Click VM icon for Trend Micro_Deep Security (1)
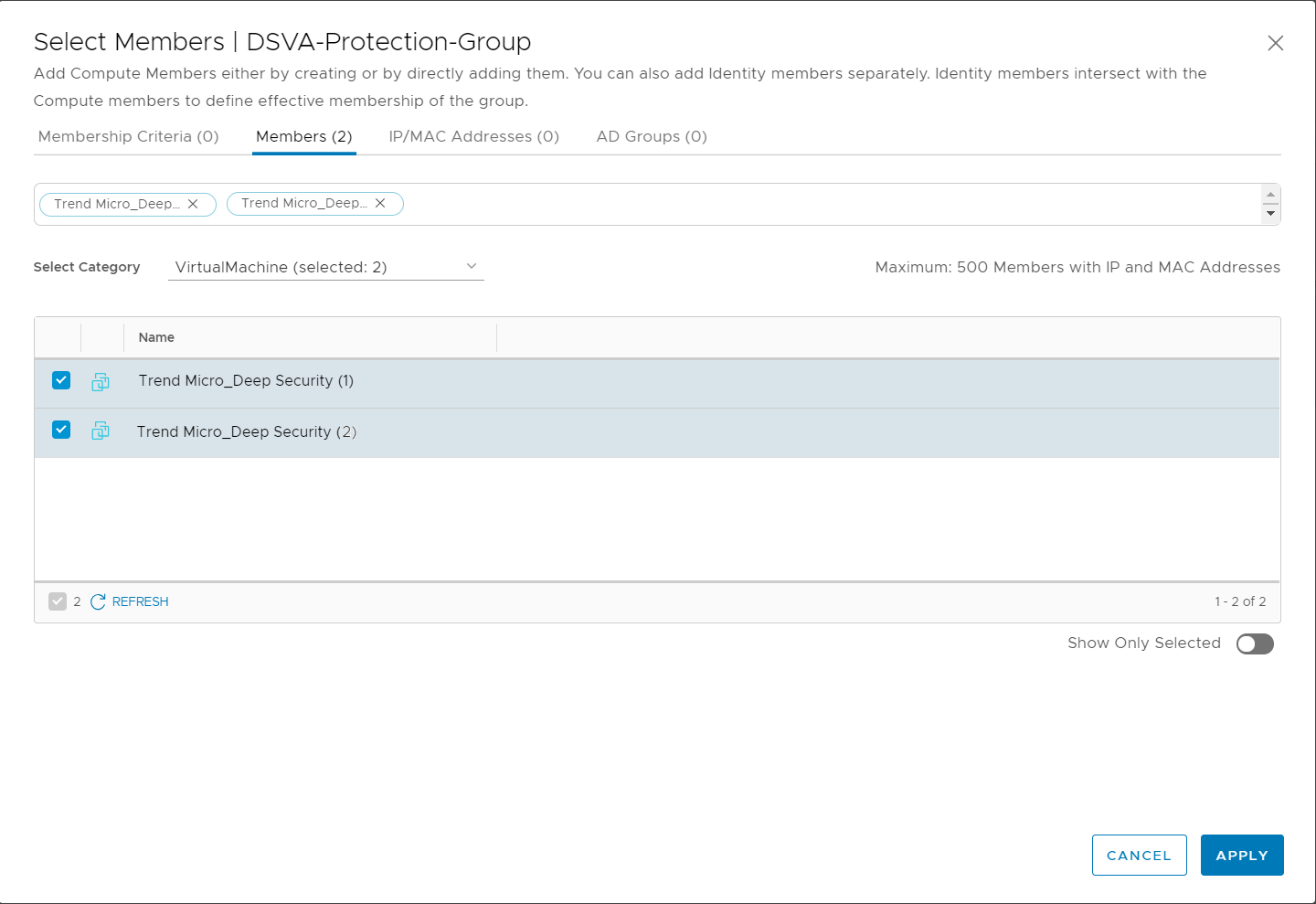 coord(101,382)
